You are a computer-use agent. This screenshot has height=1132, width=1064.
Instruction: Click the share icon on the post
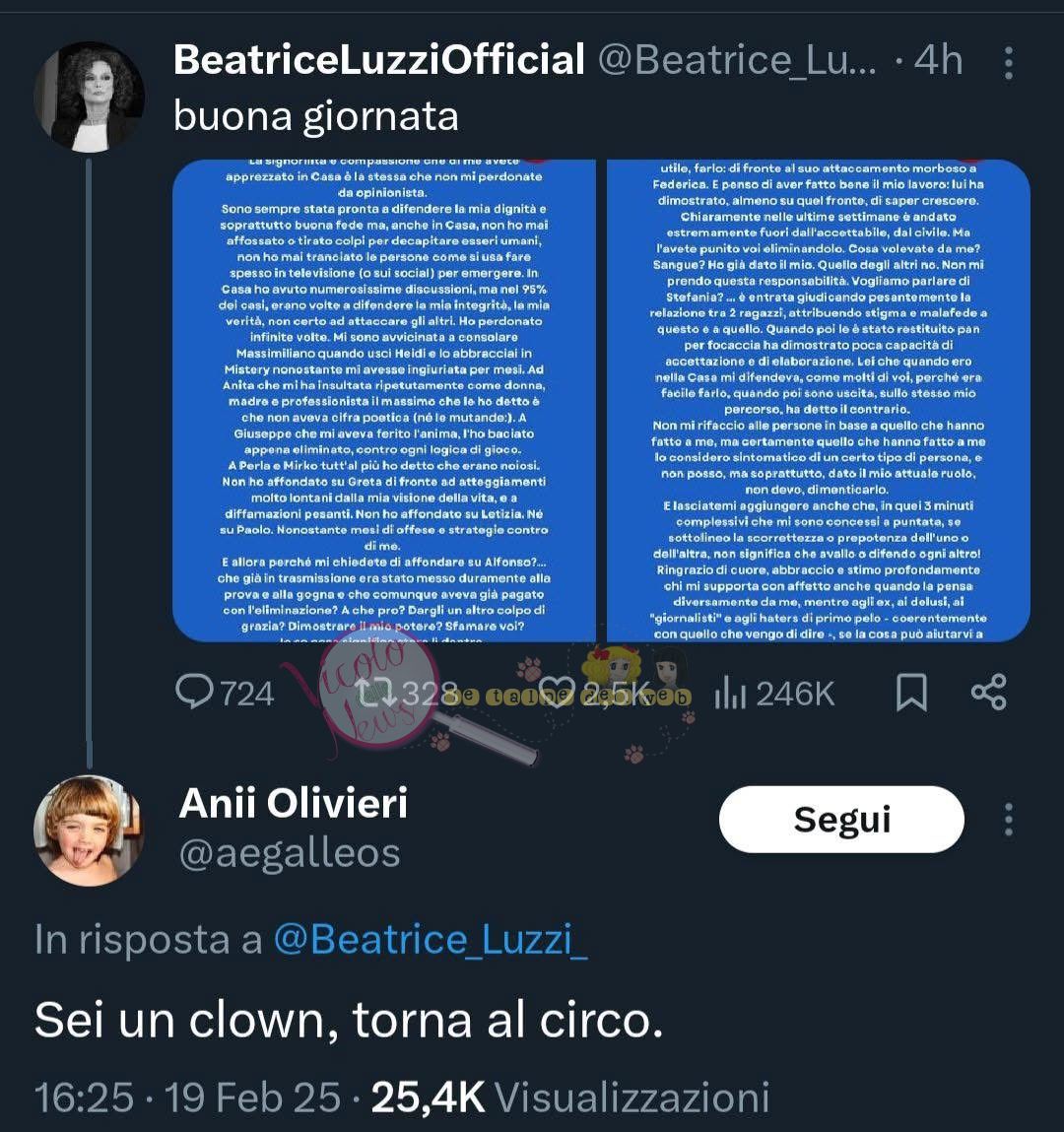(x=988, y=693)
